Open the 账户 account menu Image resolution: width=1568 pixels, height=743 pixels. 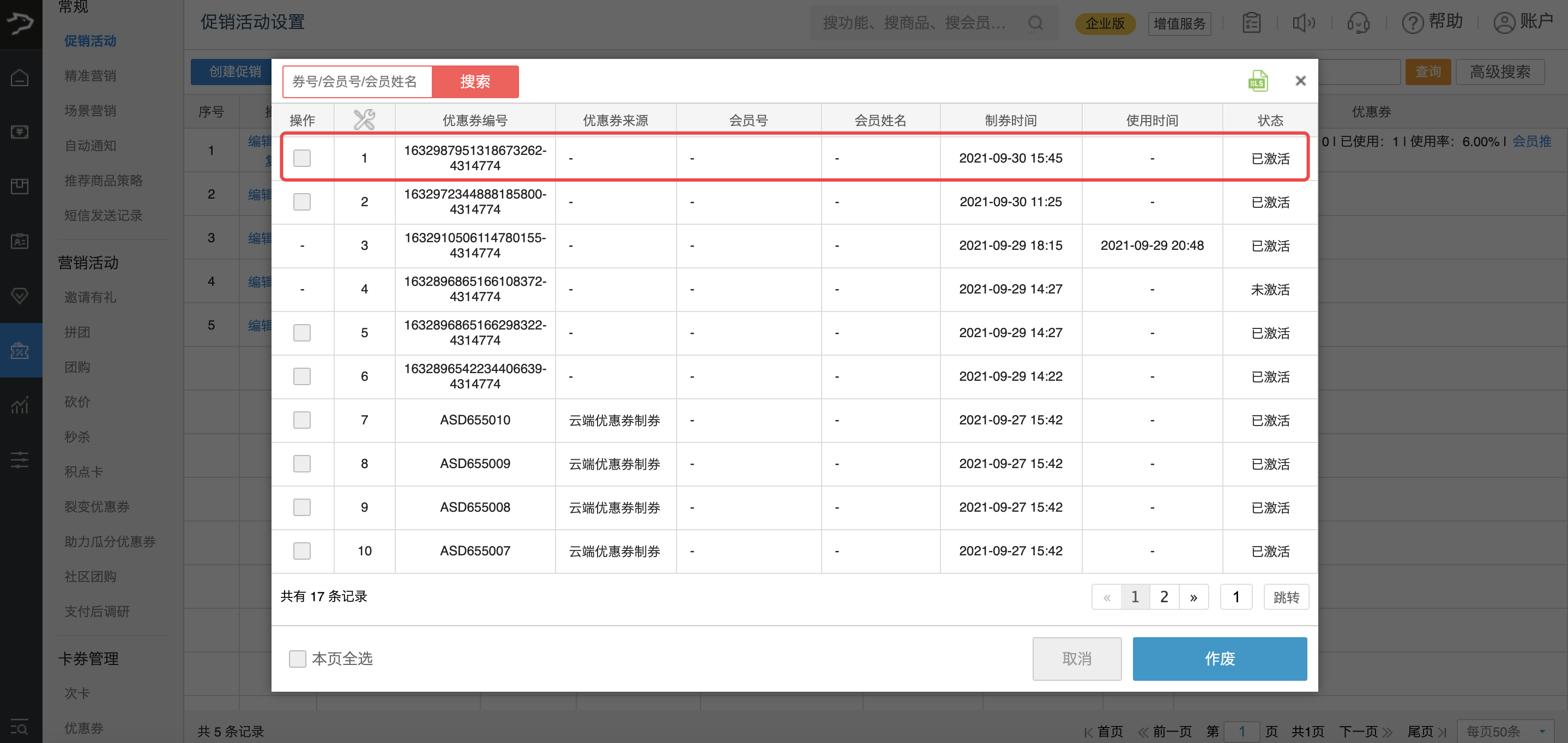1523,22
